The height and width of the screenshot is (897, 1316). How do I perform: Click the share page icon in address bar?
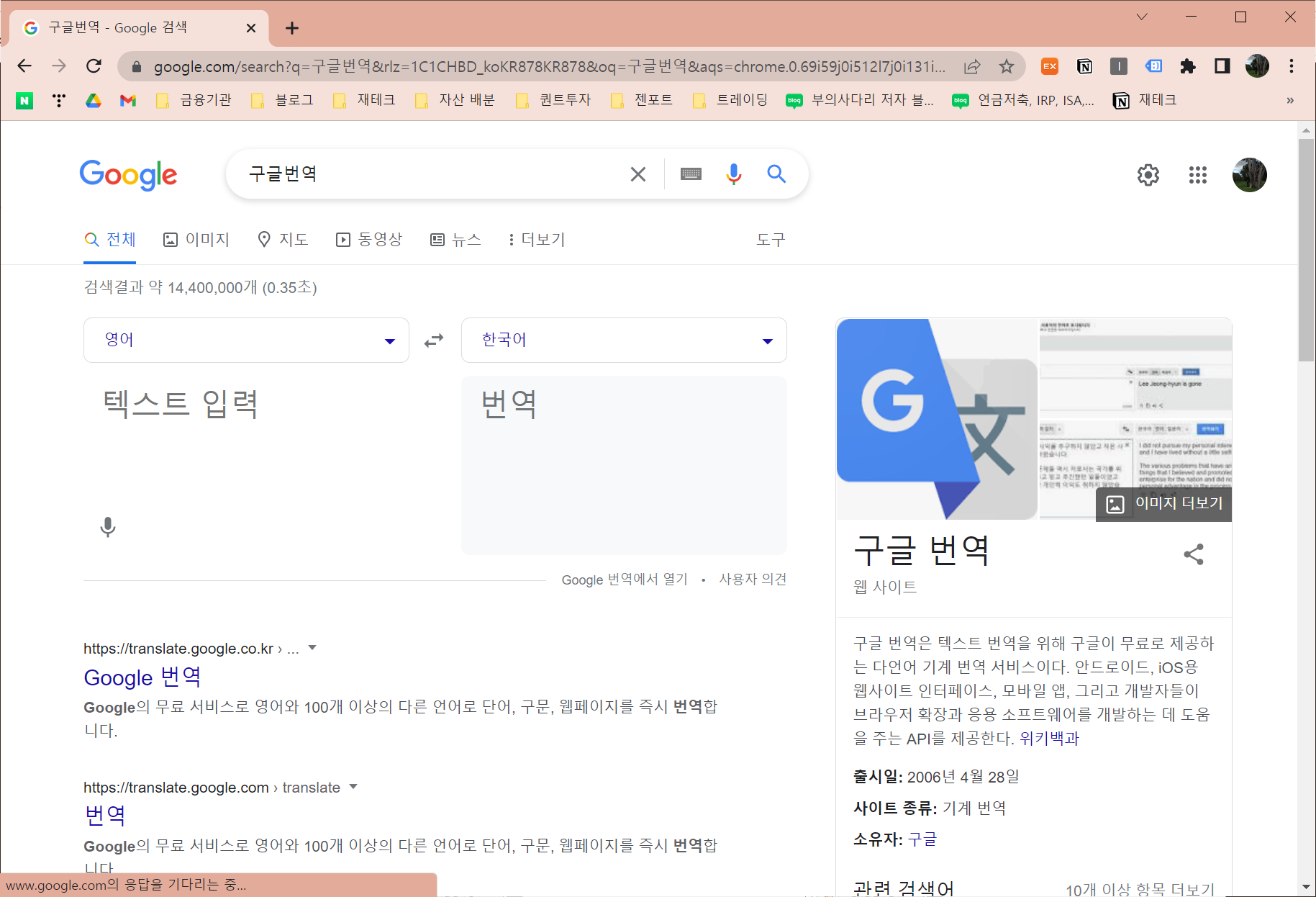tap(972, 66)
